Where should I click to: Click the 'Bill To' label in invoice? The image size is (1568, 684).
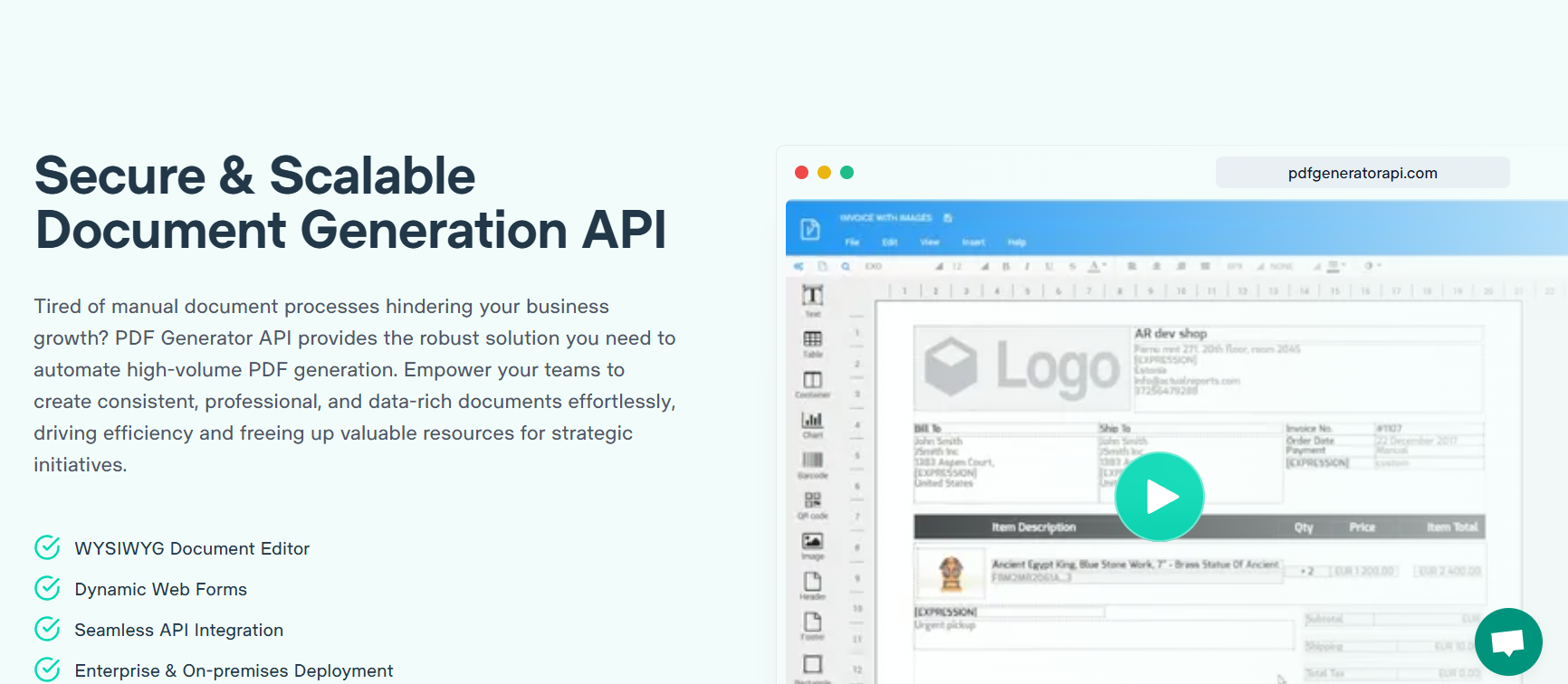point(927,429)
